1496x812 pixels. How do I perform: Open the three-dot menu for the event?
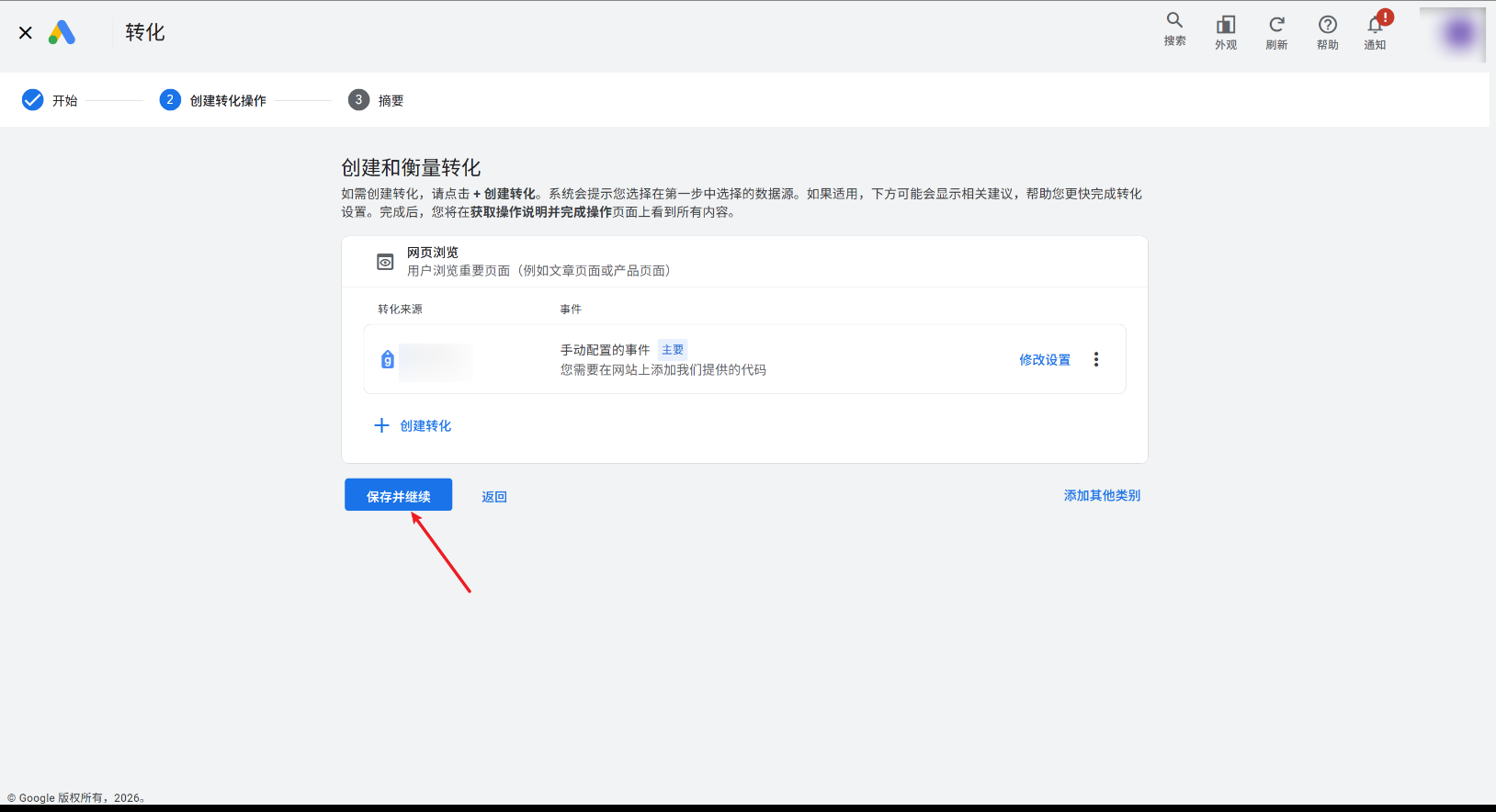(1095, 359)
